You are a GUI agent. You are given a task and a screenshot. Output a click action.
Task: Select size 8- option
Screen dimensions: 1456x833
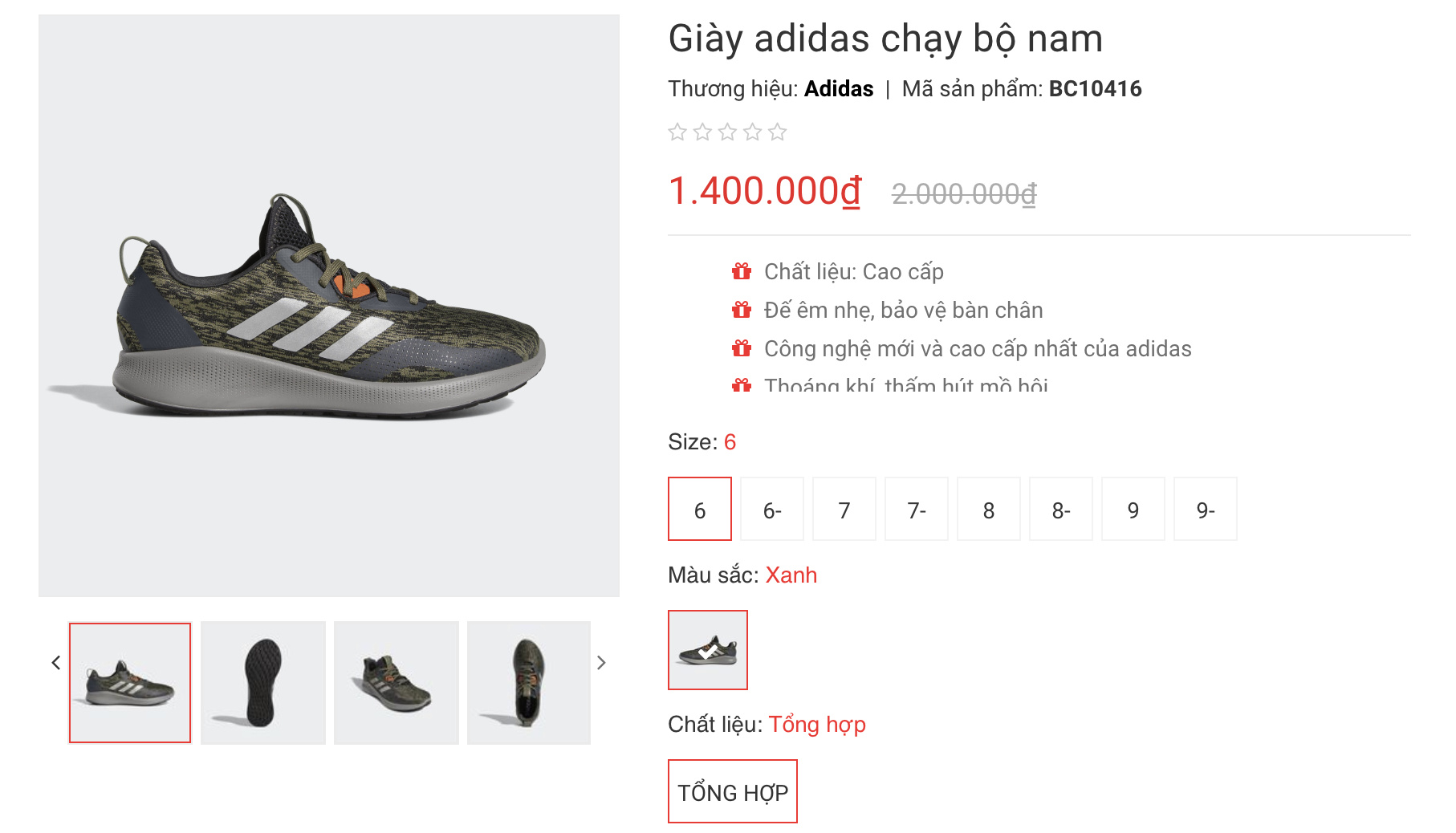(x=1061, y=510)
